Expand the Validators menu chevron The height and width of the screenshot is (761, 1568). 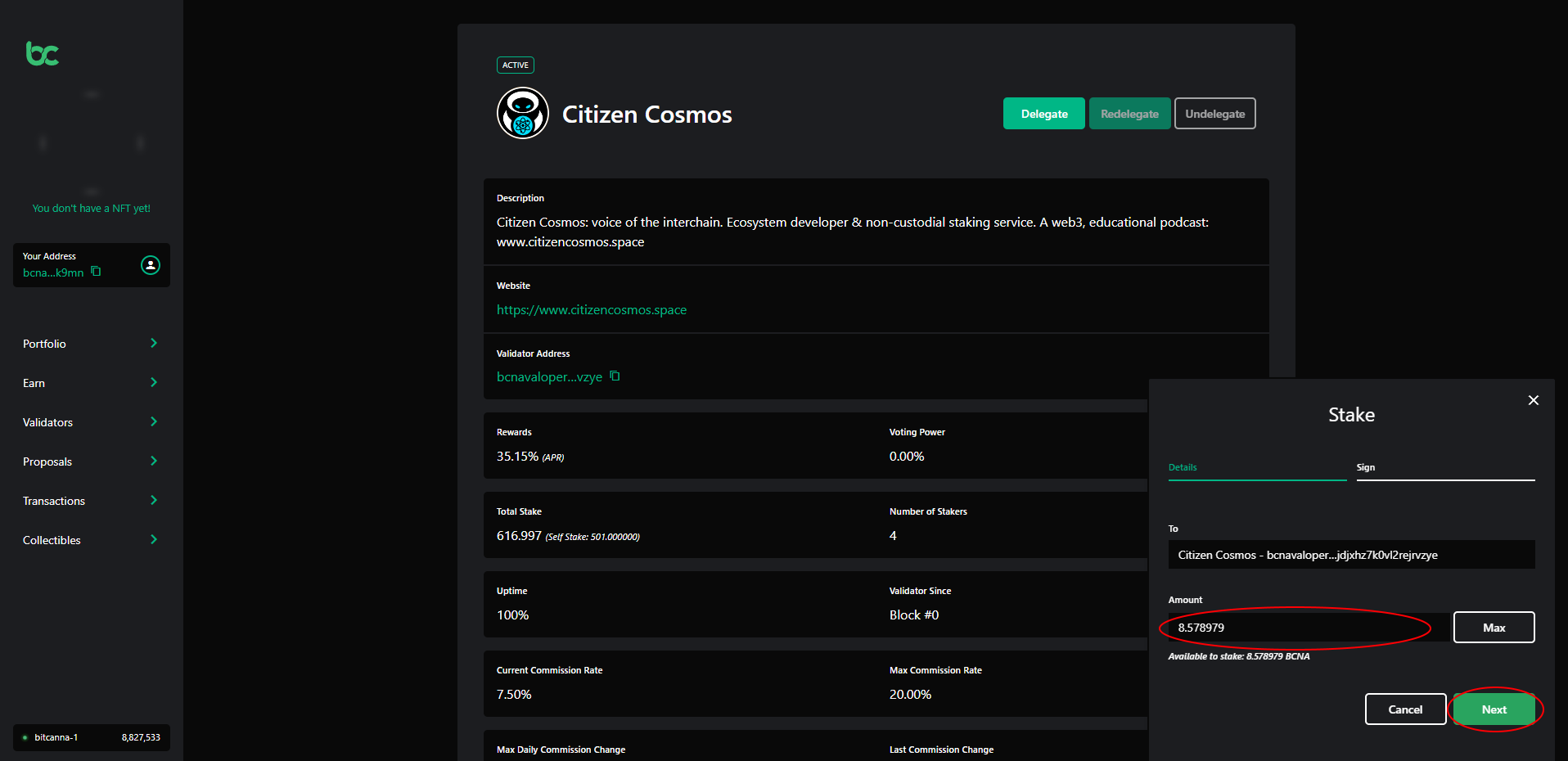pos(154,421)
